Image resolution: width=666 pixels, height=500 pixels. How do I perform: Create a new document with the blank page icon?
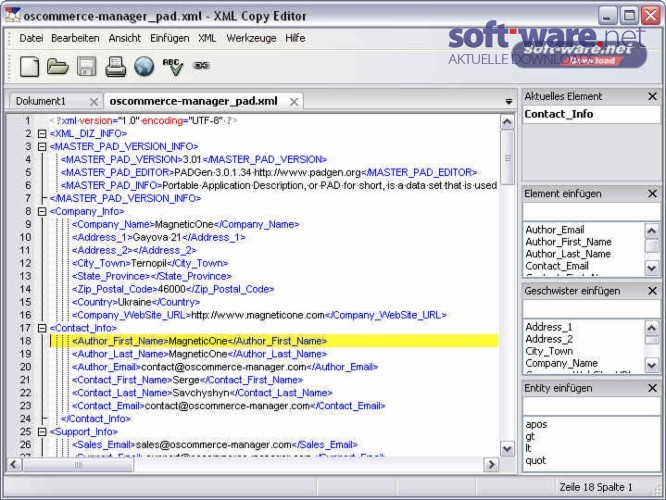pos(29,67)
